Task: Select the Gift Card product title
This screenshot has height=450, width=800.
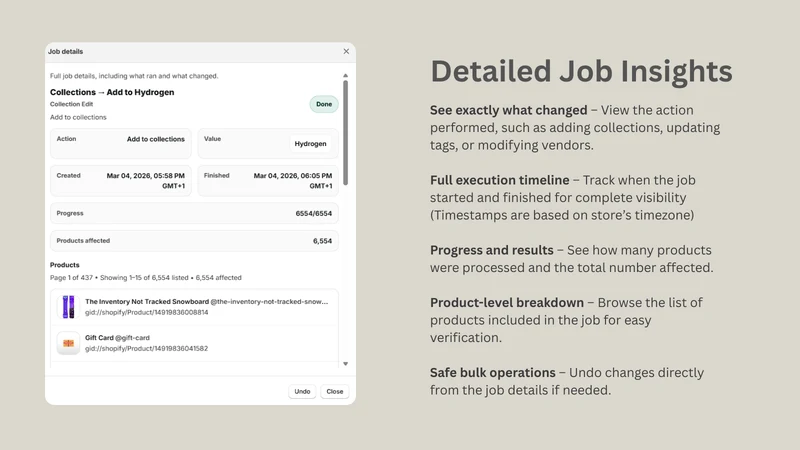Action: pos(99,338)
